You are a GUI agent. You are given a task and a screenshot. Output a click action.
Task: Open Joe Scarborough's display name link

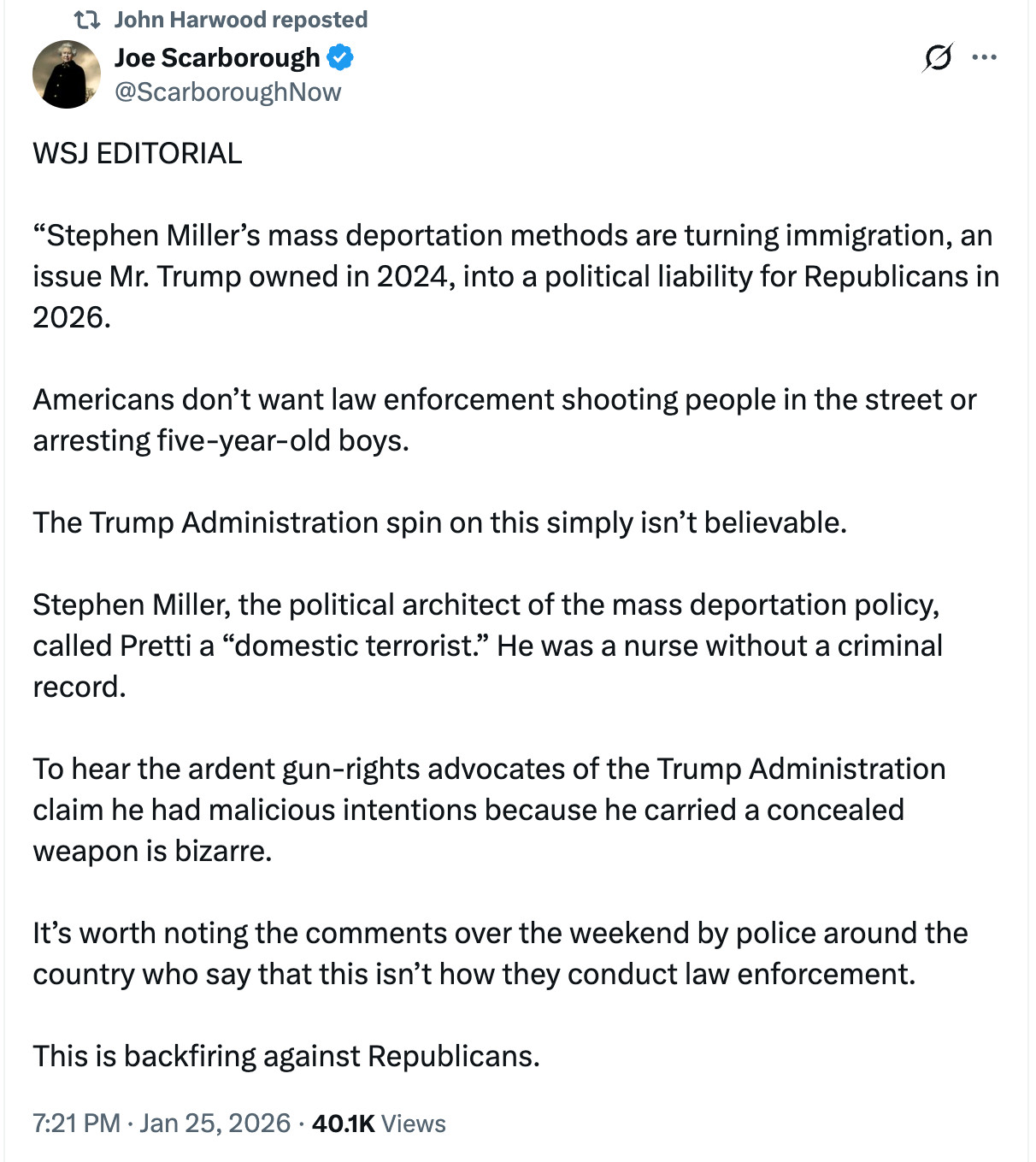(217, 57)
